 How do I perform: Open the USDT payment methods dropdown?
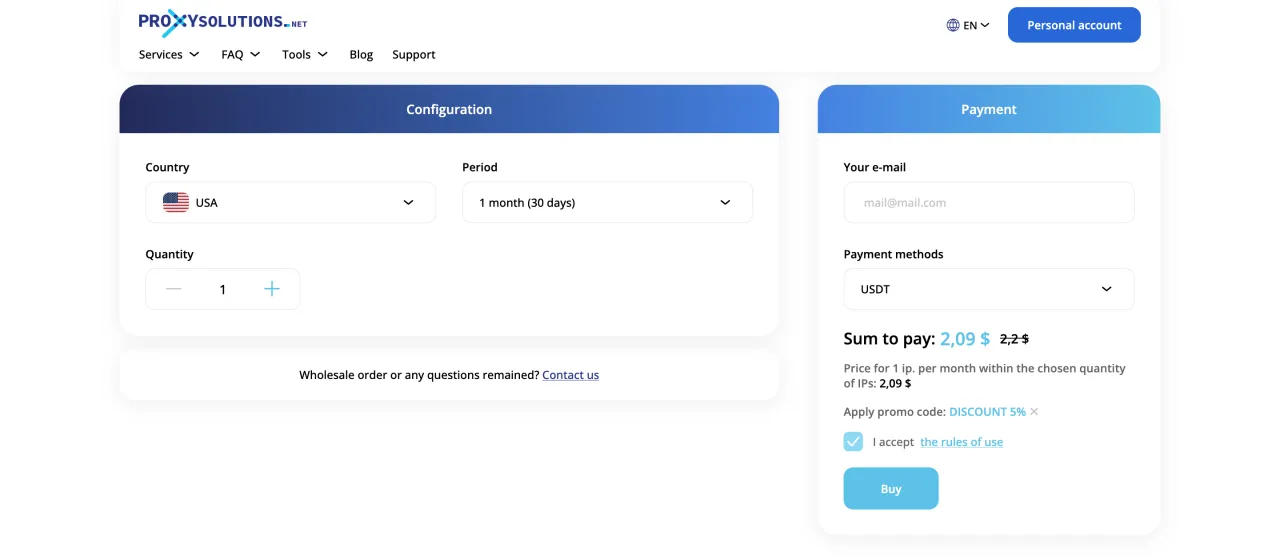click(988, 289)
